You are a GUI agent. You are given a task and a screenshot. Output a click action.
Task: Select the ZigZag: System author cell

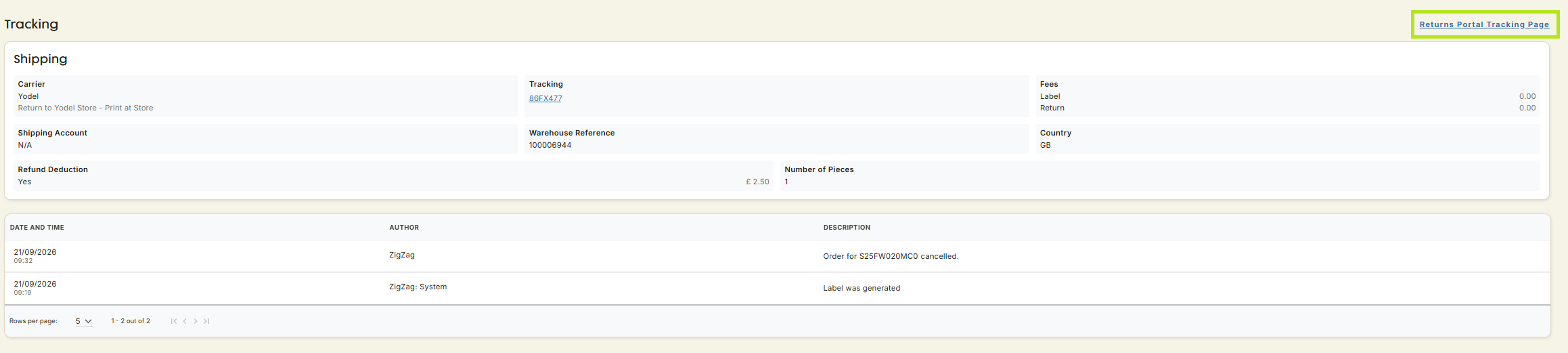tap(418, 287)
